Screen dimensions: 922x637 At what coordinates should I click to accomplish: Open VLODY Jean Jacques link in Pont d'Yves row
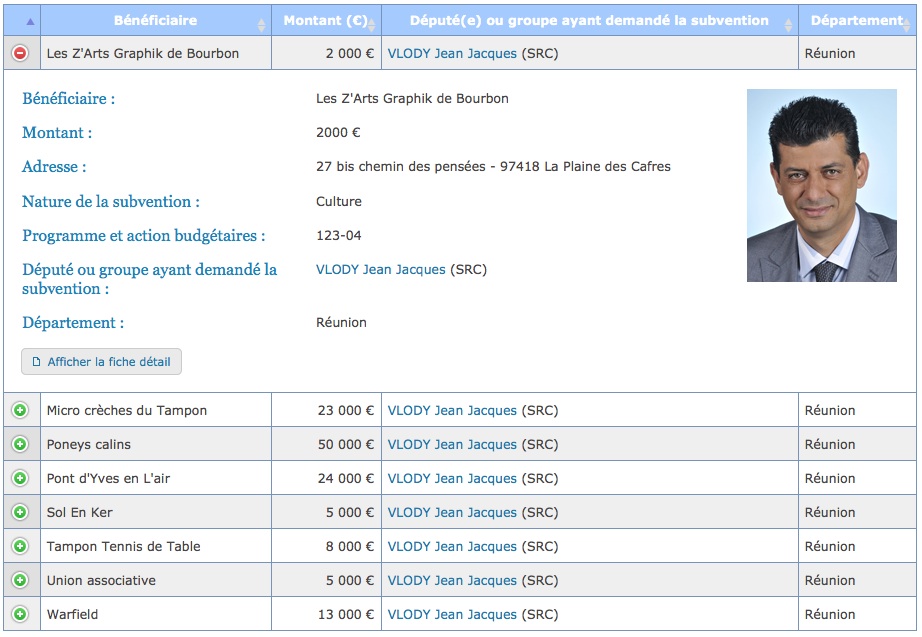452,479
